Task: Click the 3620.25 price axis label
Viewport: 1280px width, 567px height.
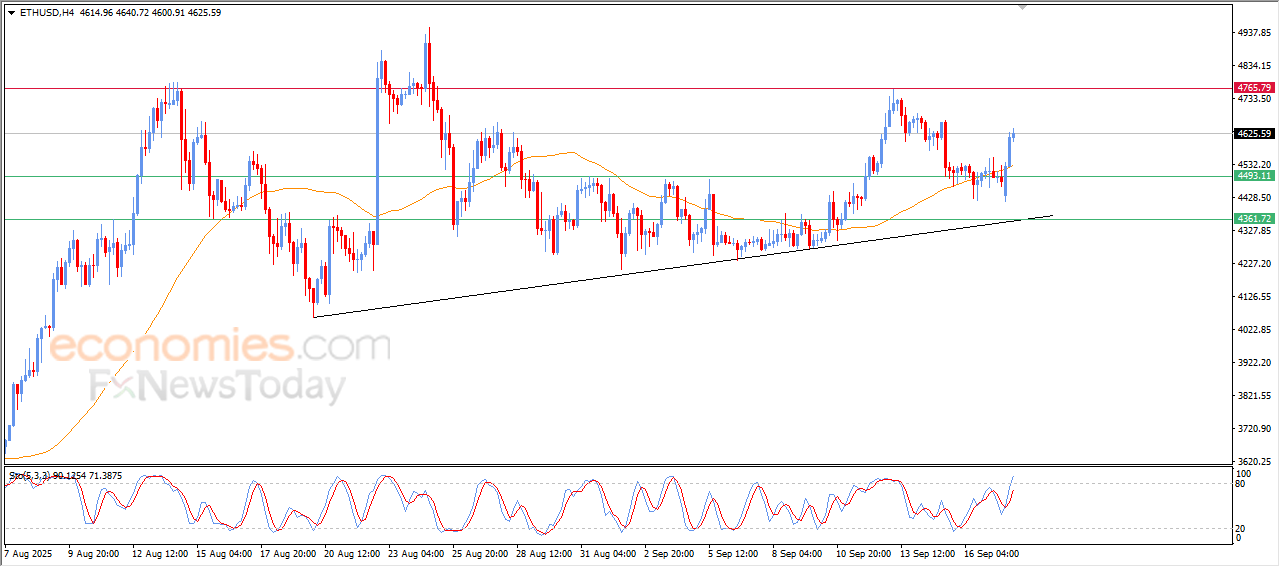Action: 1254,462
